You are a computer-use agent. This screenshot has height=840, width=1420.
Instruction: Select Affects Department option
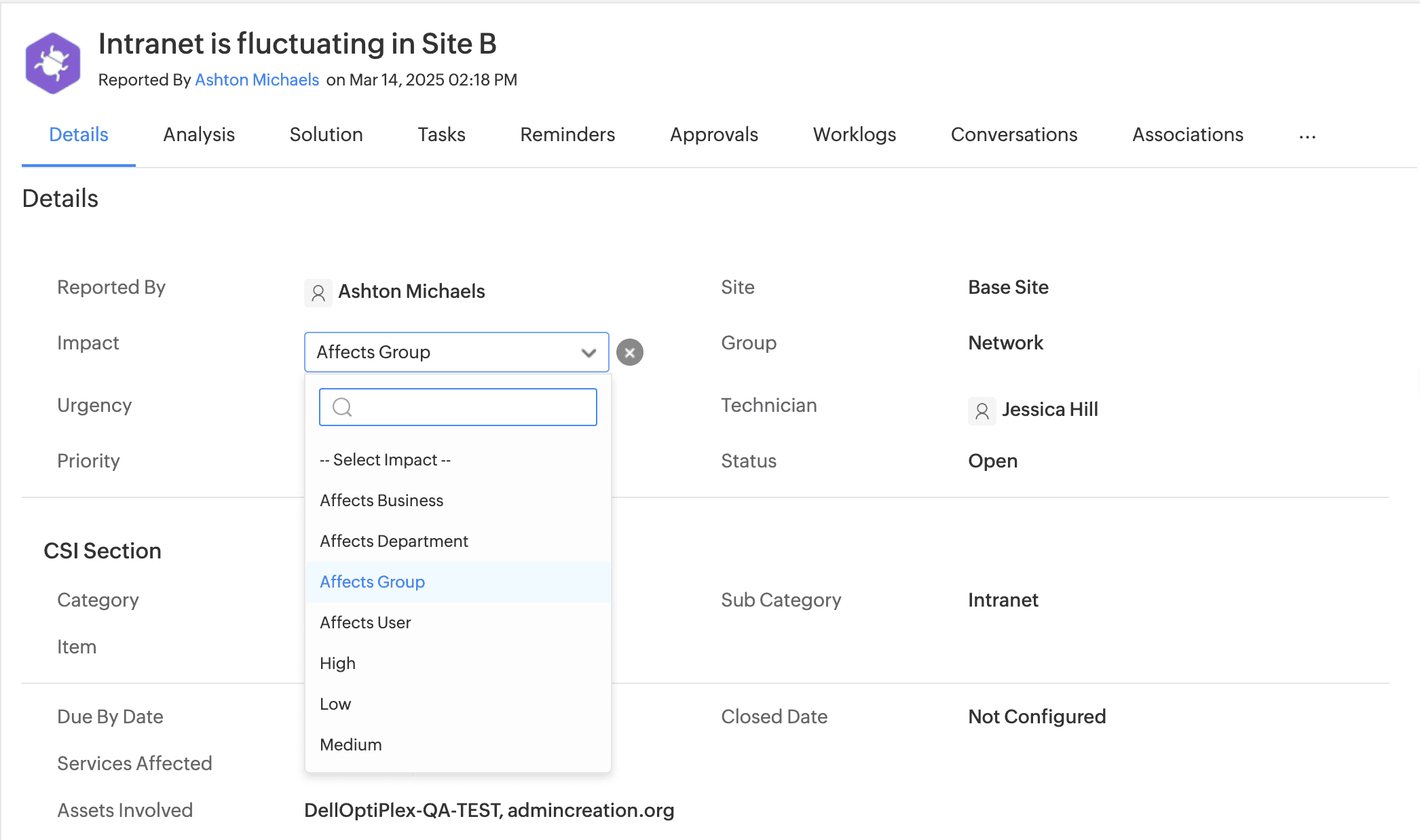click(394, 541)
